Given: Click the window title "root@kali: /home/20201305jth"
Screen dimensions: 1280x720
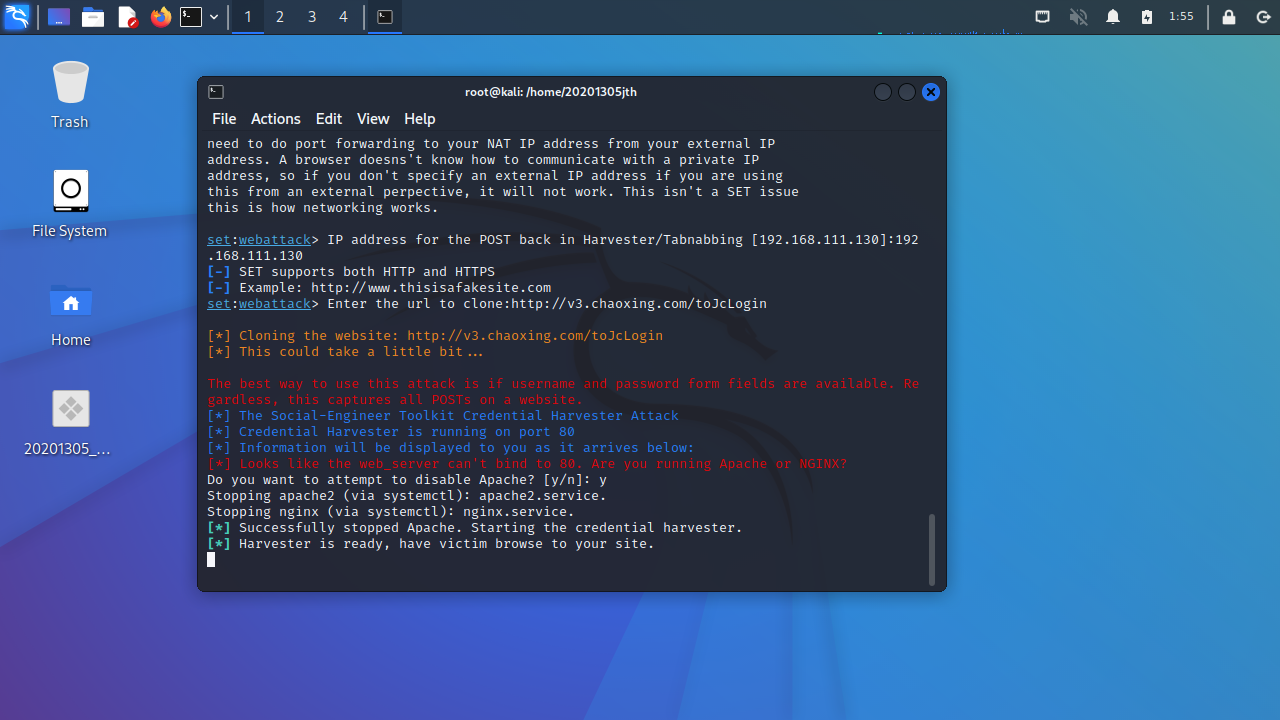Looking at the screenshot, I should (x=551, y=92).
